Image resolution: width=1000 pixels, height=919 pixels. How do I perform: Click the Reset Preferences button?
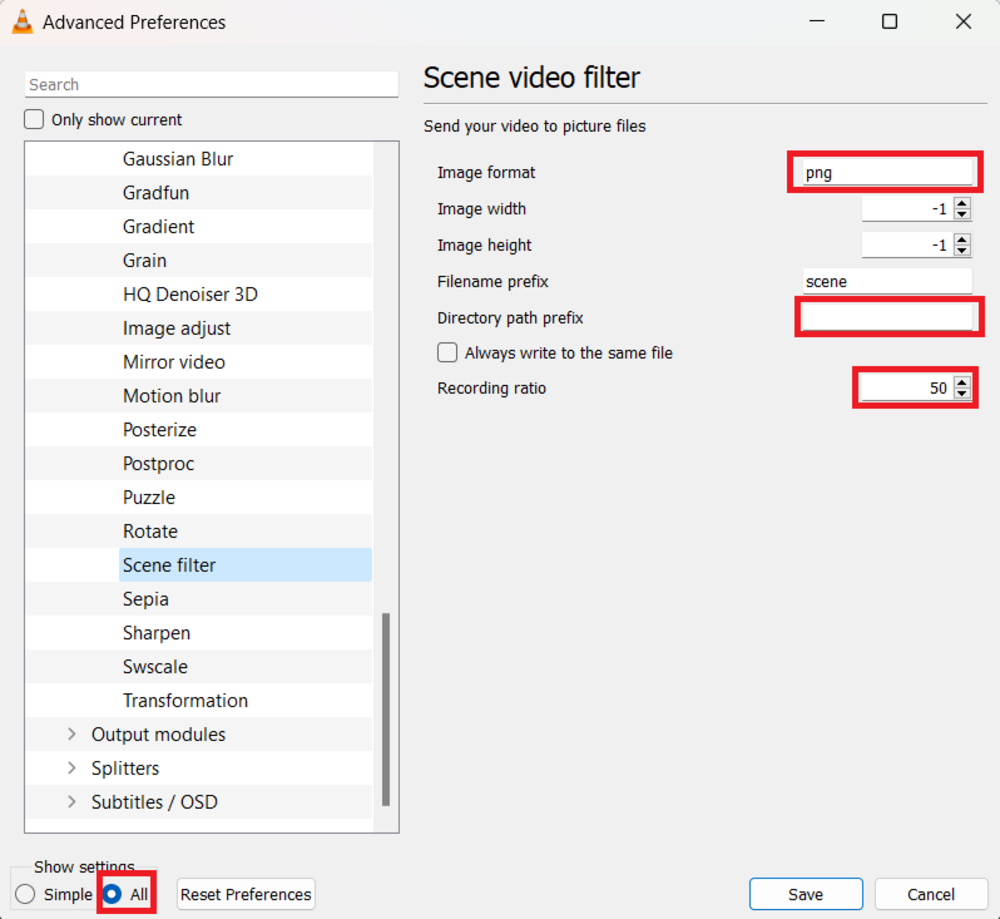(246, 894)
